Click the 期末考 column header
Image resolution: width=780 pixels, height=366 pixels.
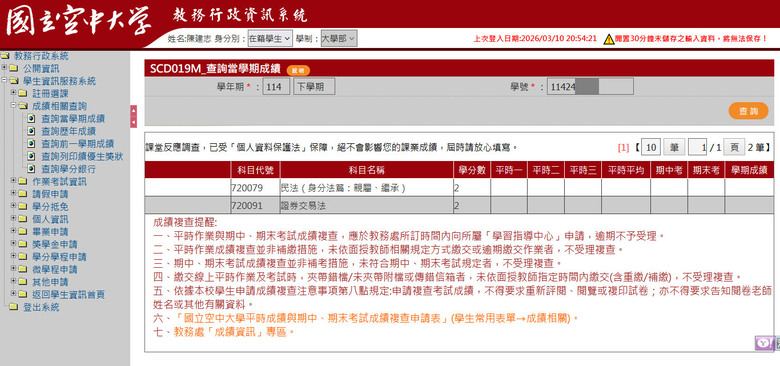point(706,170)
